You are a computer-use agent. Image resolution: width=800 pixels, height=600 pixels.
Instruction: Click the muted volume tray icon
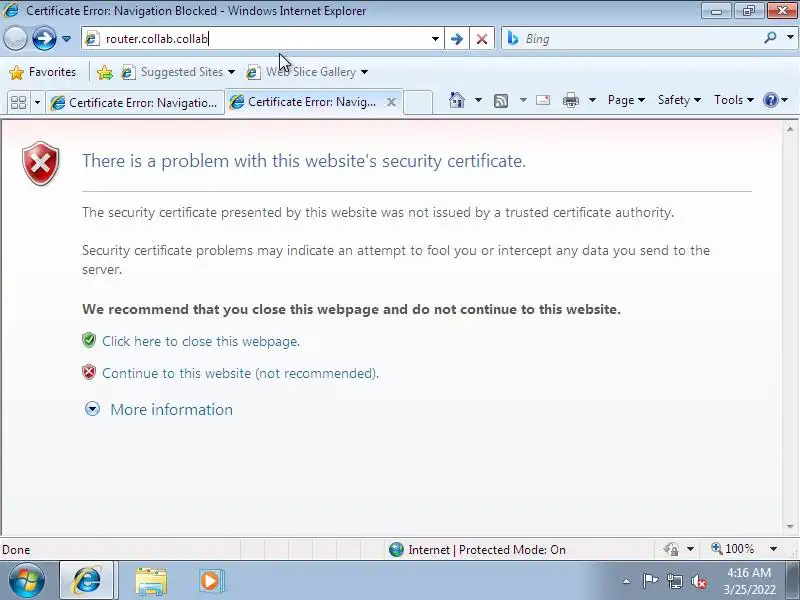click(699, 581)
